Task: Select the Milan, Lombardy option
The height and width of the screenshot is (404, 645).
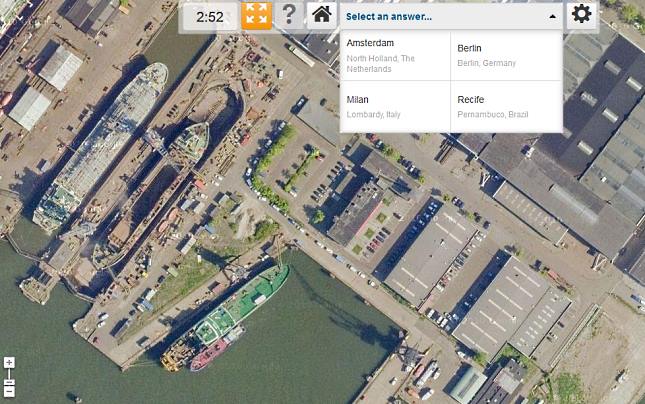Action: [x=395, y=107]
